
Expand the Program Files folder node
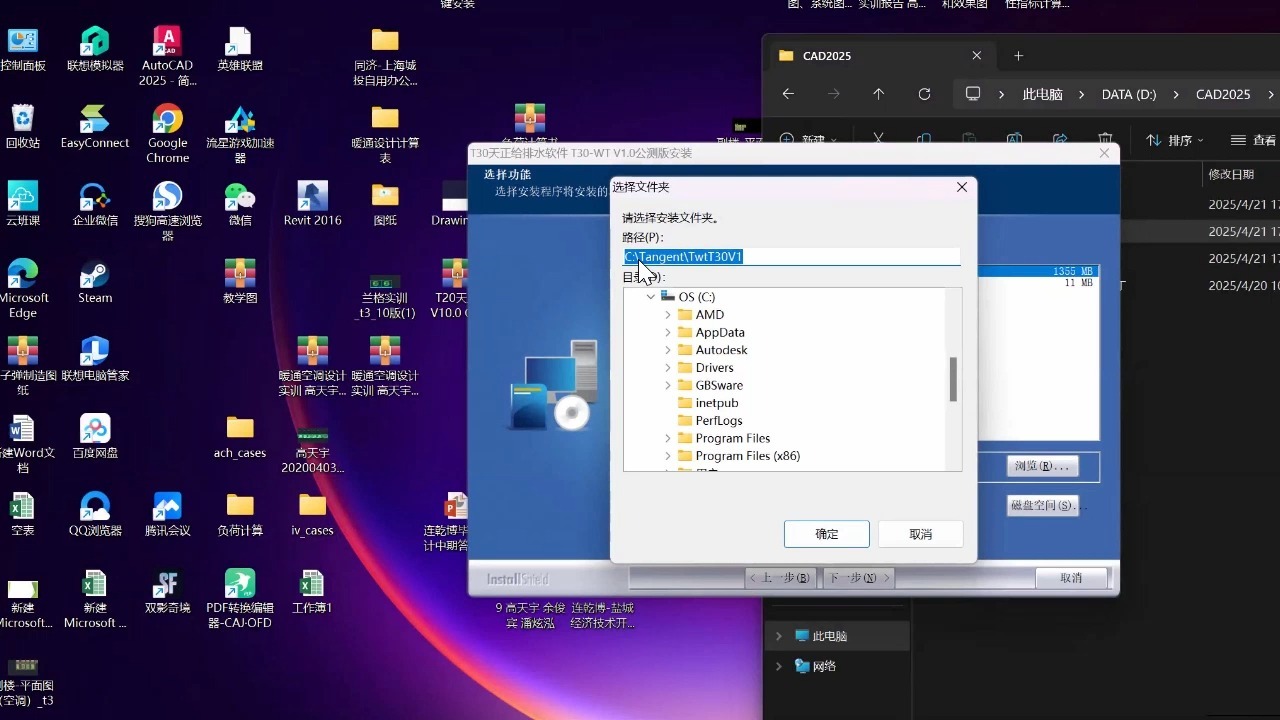point(668,438)
